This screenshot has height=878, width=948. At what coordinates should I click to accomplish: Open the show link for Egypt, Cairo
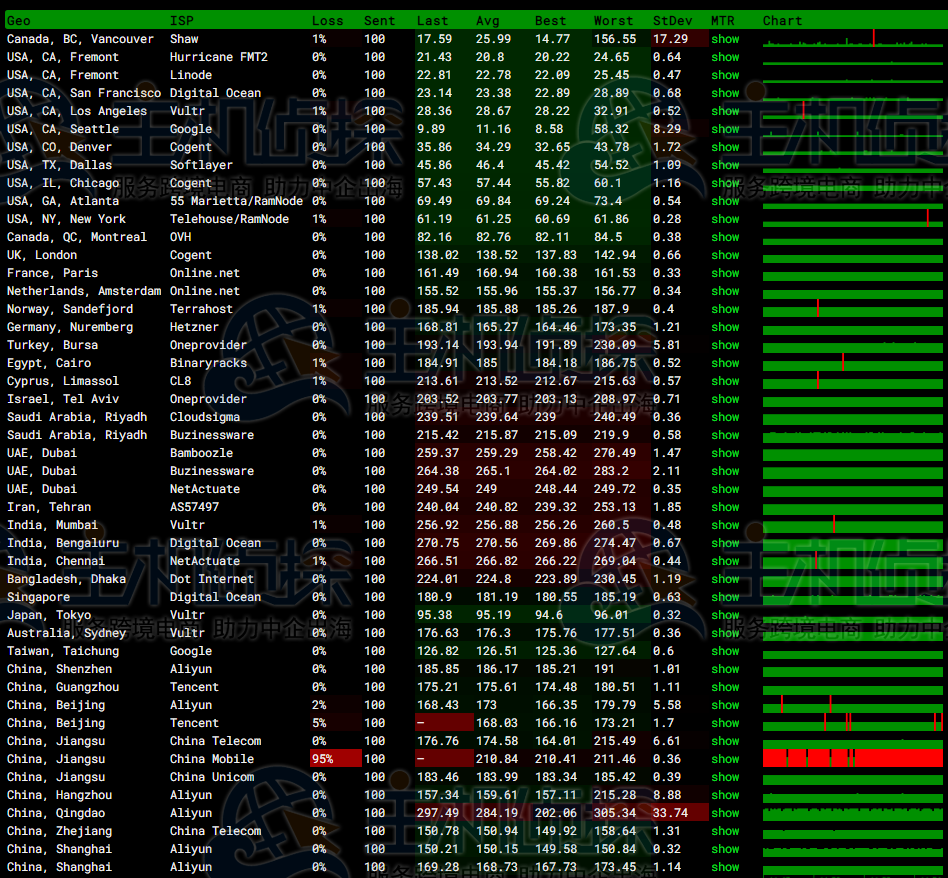click(725, 363)
